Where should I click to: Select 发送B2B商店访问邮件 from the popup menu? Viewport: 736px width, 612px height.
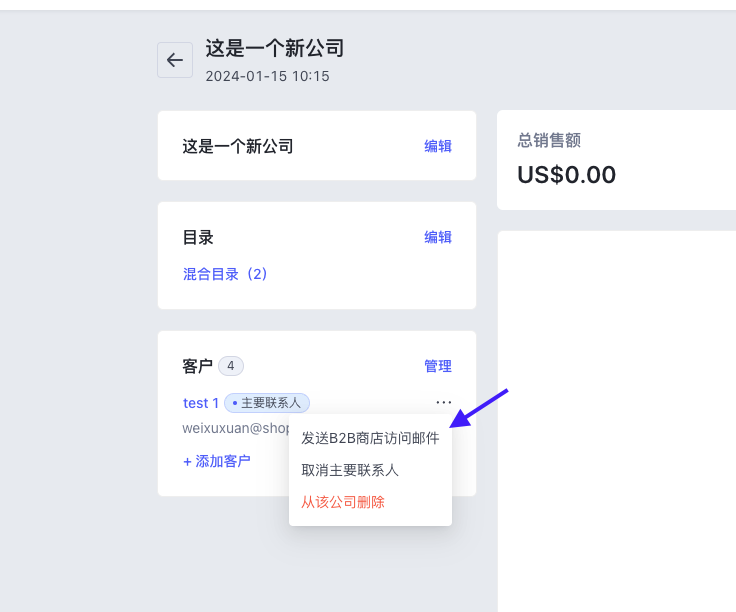pos(370,438)
